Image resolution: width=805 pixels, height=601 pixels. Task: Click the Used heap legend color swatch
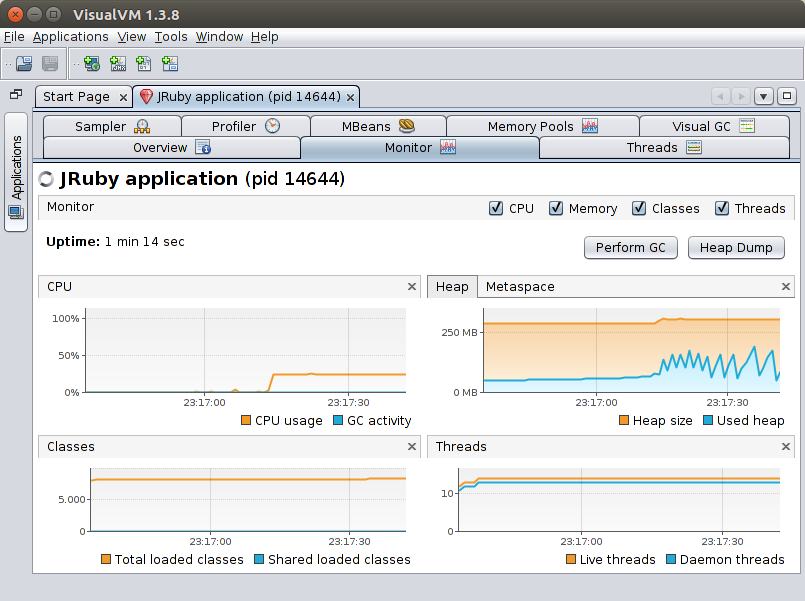pos(708,420)
